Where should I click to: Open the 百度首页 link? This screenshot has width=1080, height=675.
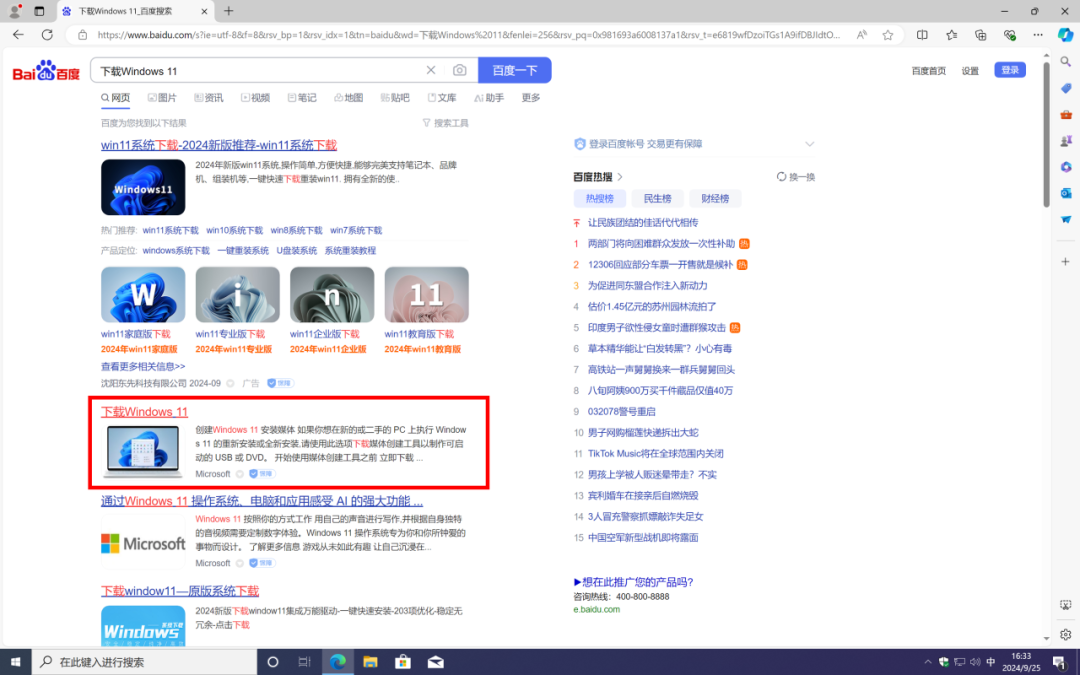928,71
